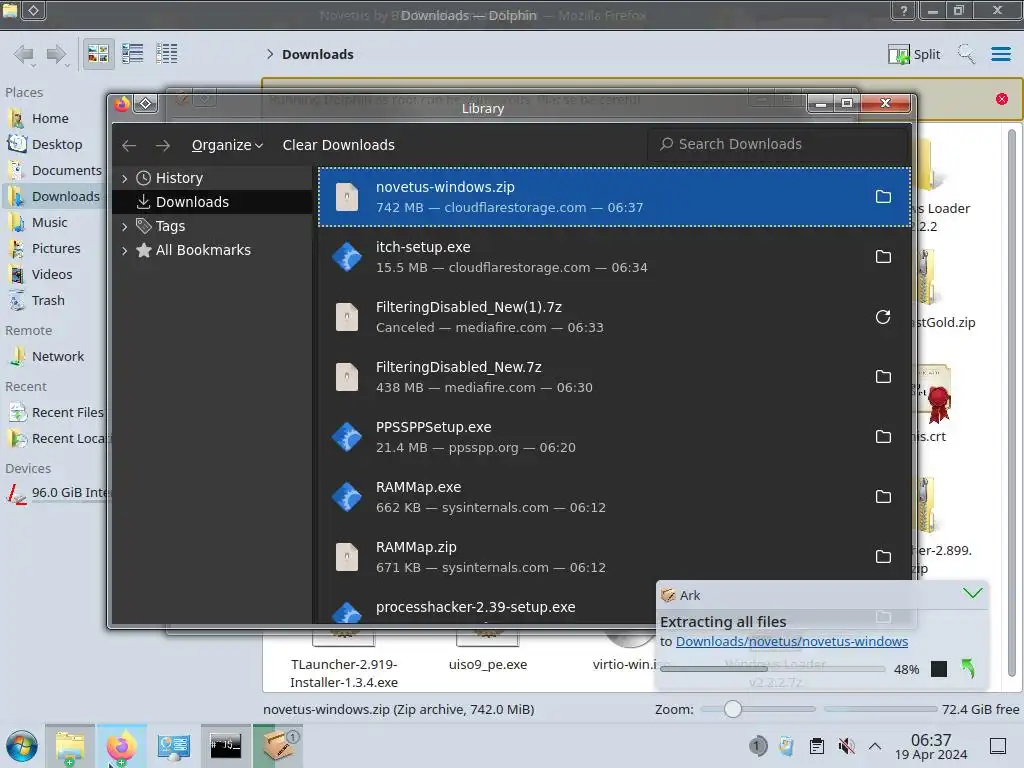Viewport: 1024px width, 768px height.
Task: Collapse the Ark notification popup
Action: (972, 594)
